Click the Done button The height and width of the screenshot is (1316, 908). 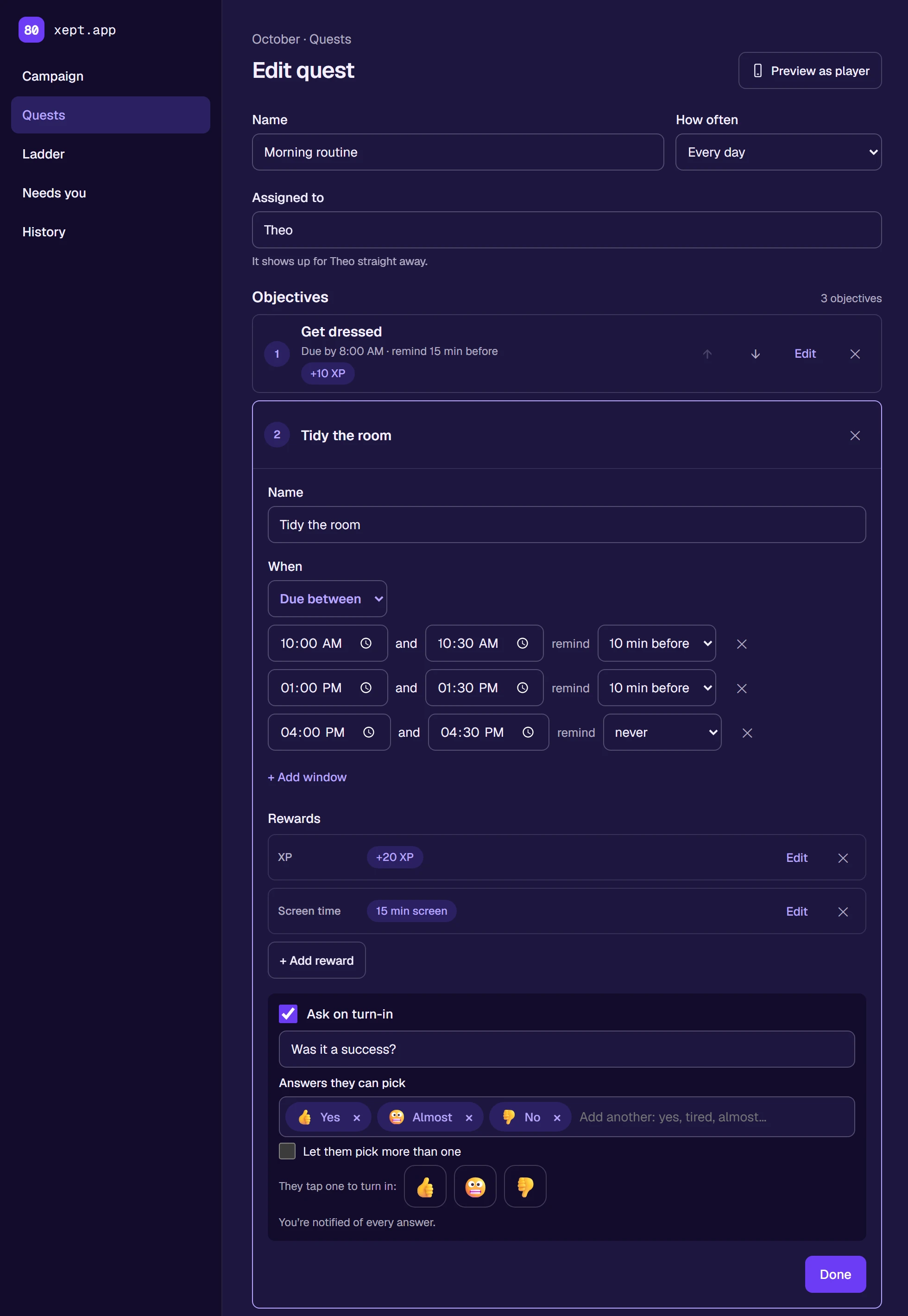(x=835, y=1274)
